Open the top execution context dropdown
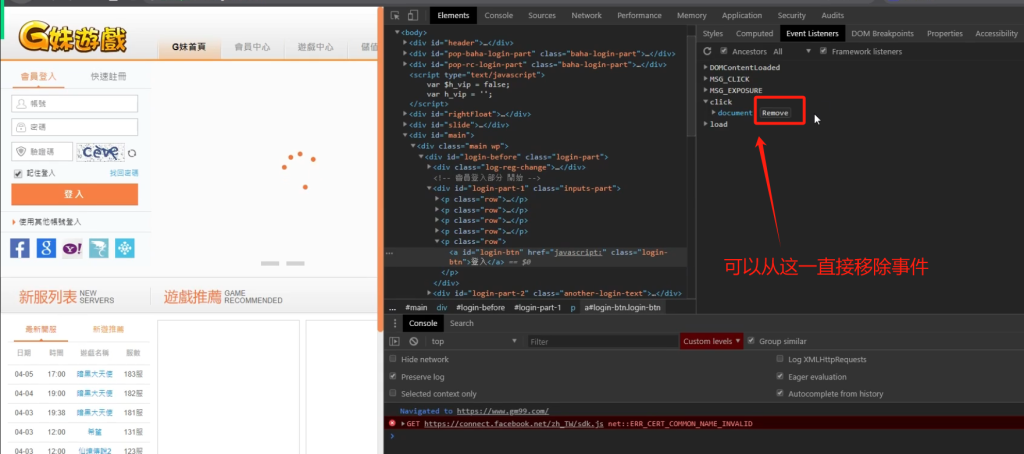1024x454 pixels. 474,342
